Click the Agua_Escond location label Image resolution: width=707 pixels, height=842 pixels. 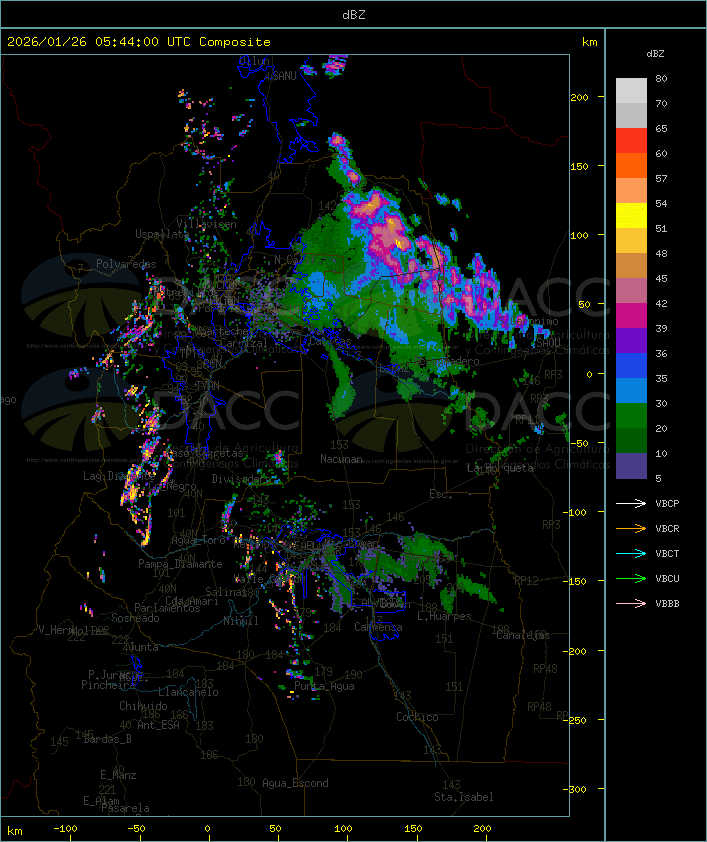pyautogui.click(x=295, y=783)
